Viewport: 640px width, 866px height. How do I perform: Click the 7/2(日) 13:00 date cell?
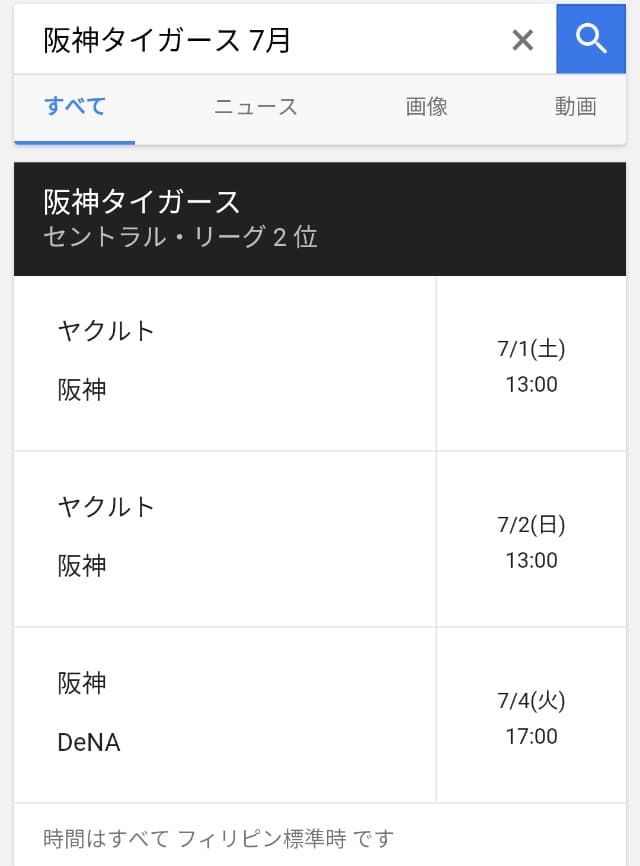pyautogui.click(x=531, y=541)
